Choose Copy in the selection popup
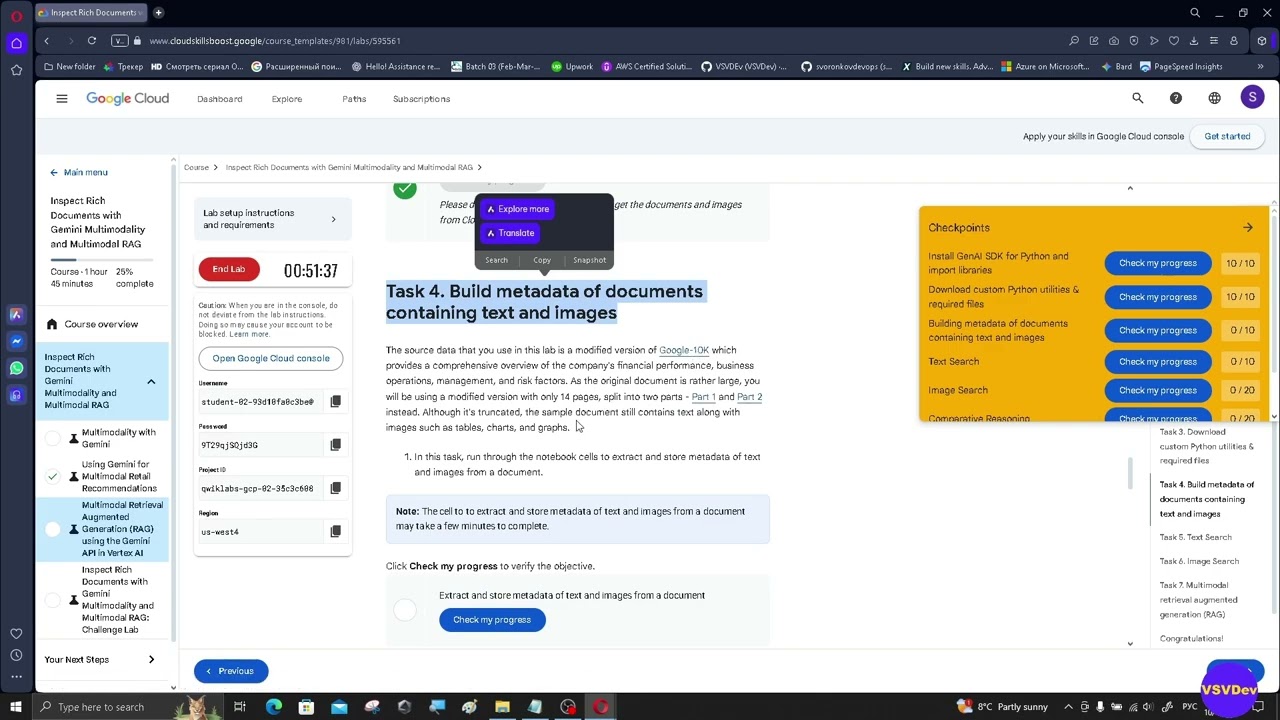1280x720 pixels. [542, 260]
